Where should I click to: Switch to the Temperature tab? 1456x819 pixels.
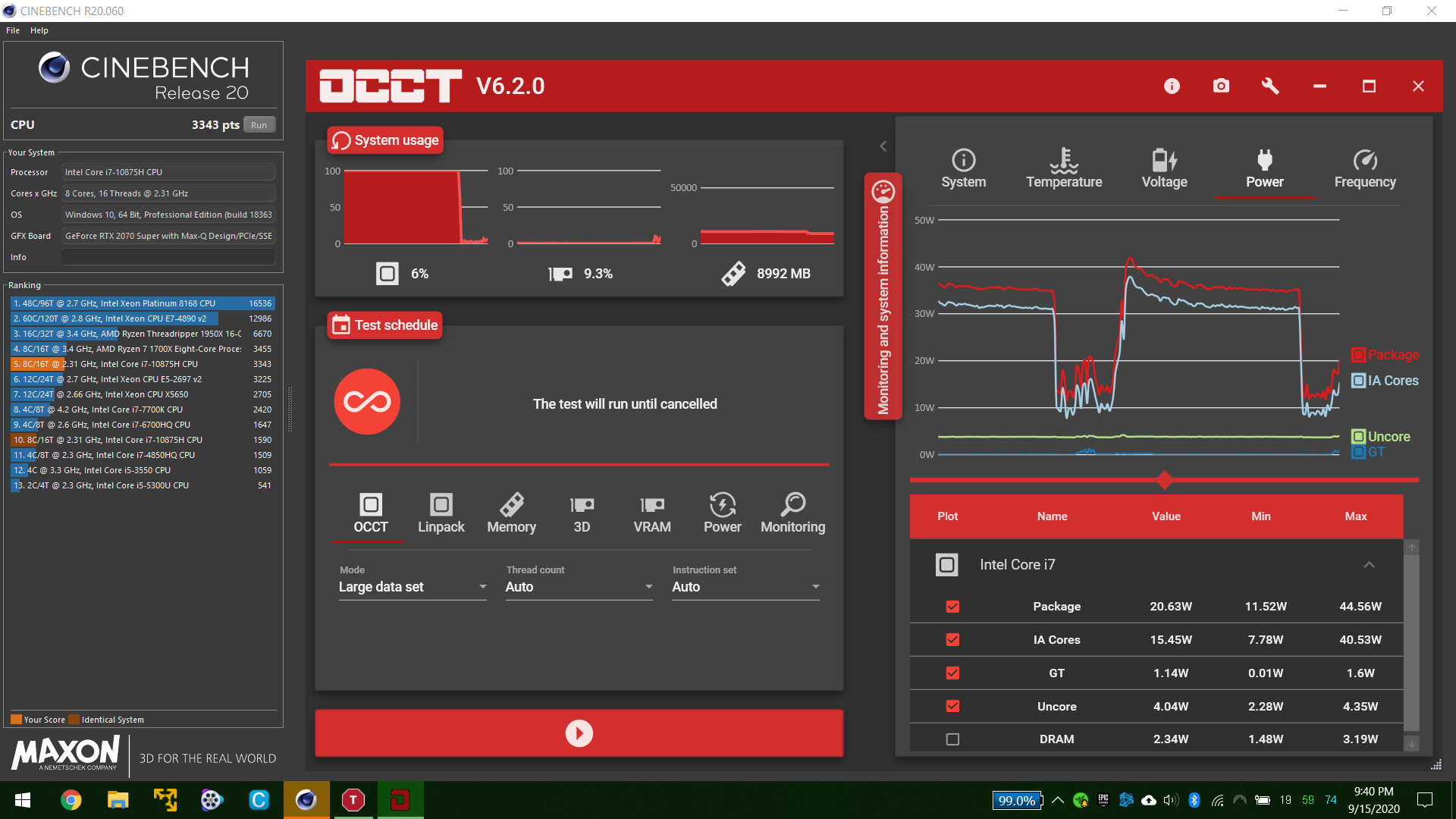pos(1064,169)
